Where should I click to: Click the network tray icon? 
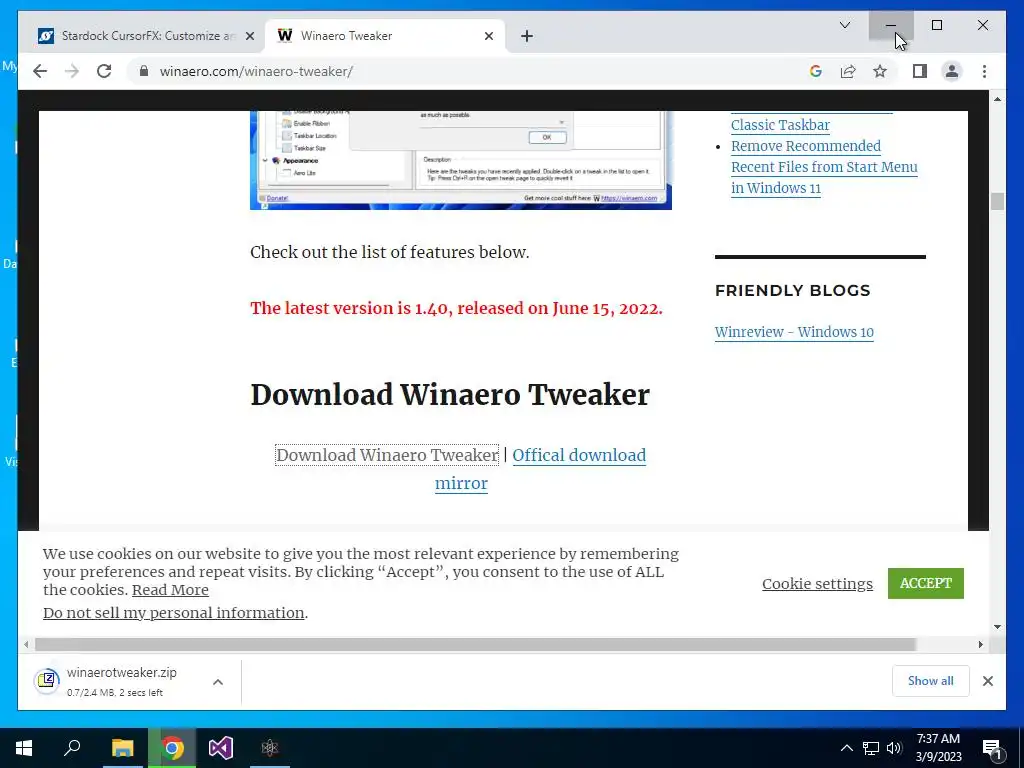871,748
